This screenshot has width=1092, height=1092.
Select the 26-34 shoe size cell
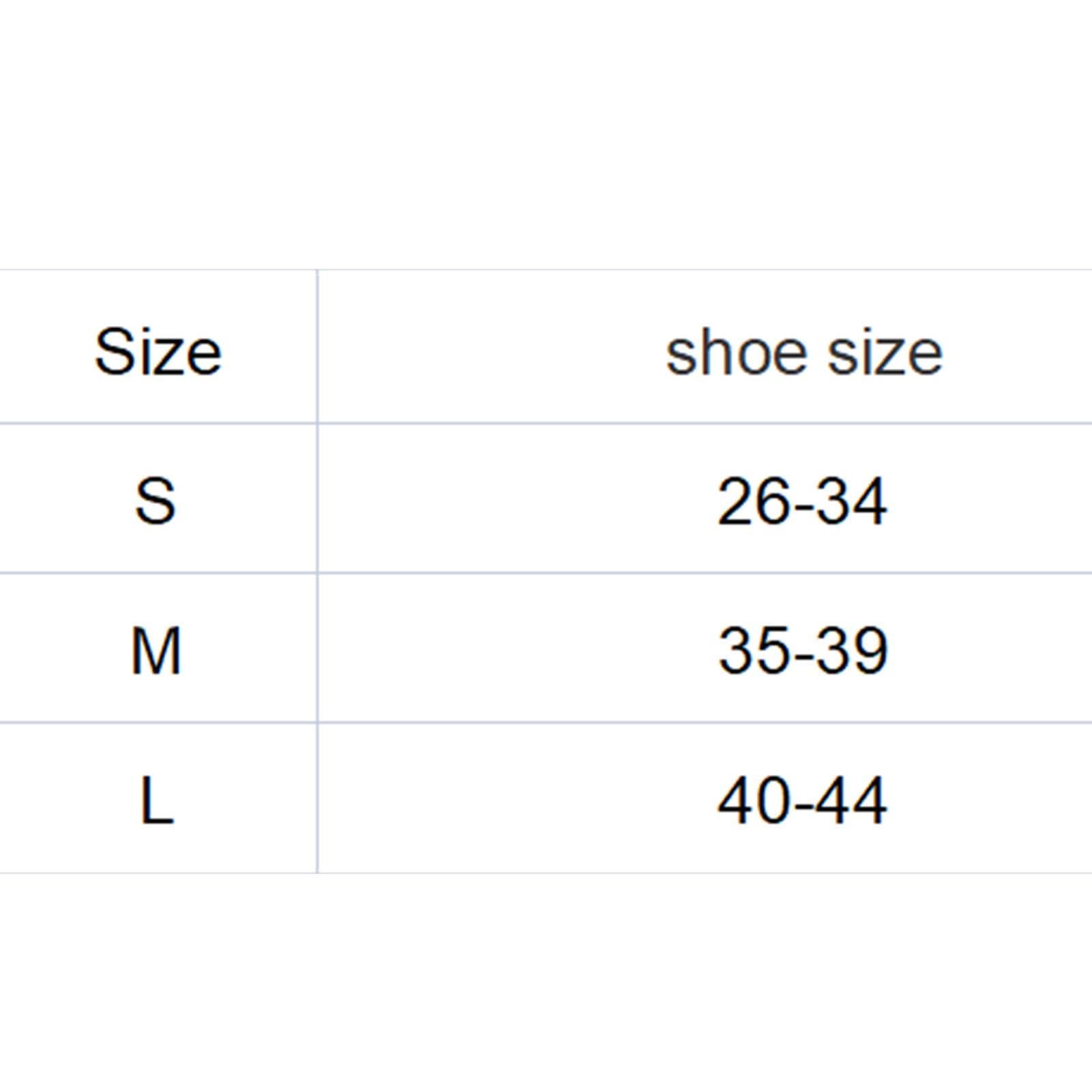click(x=802, y=502)
